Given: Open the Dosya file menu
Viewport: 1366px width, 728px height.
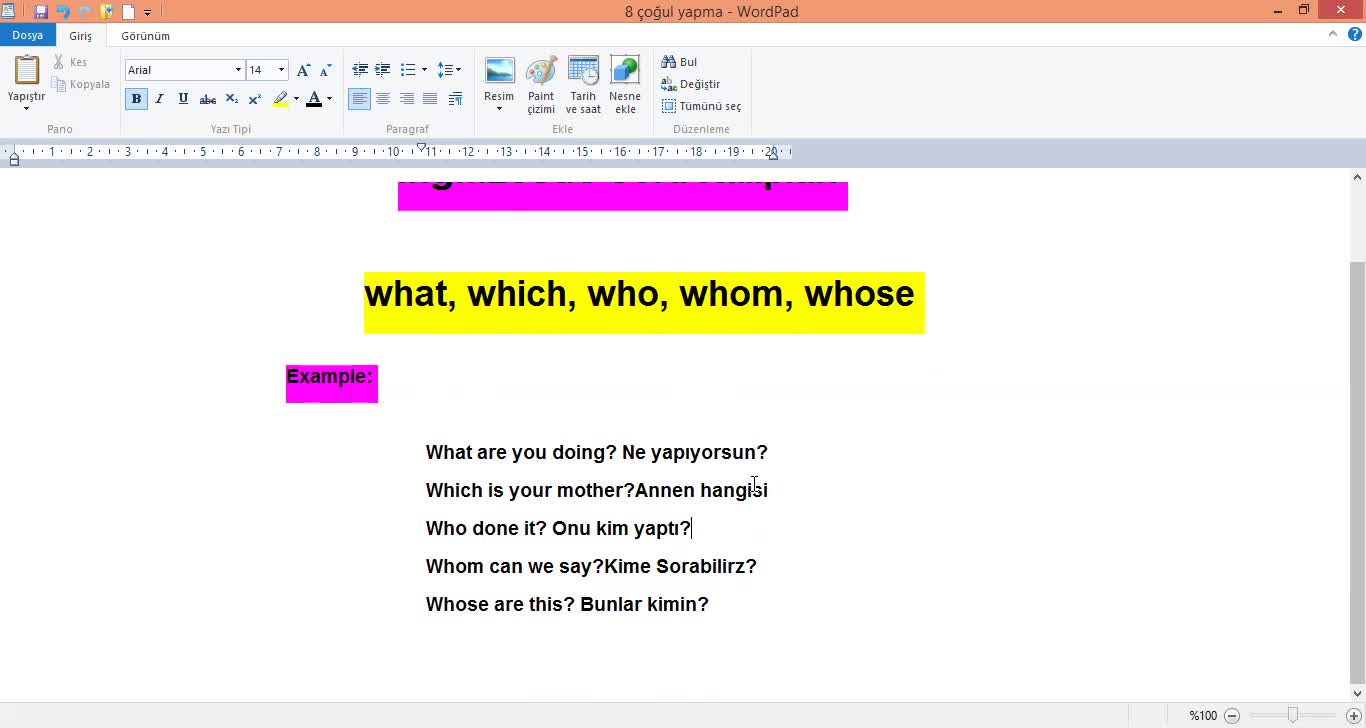Looking at the screenshot, I should pyautogui.click(x=28, y=35).
